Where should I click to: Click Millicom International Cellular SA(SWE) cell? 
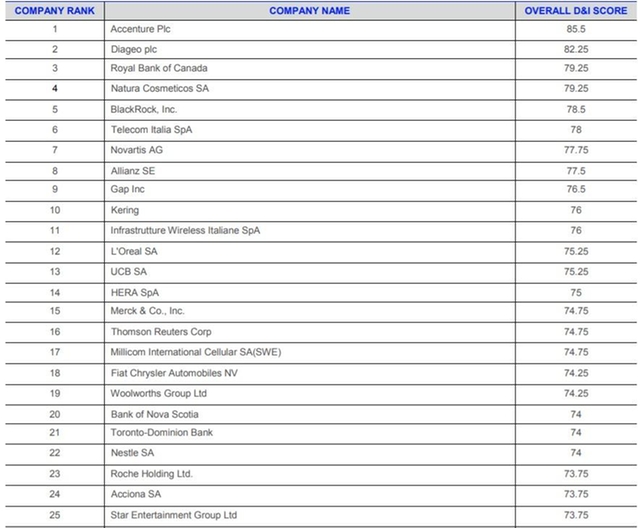tap(197, 352)
